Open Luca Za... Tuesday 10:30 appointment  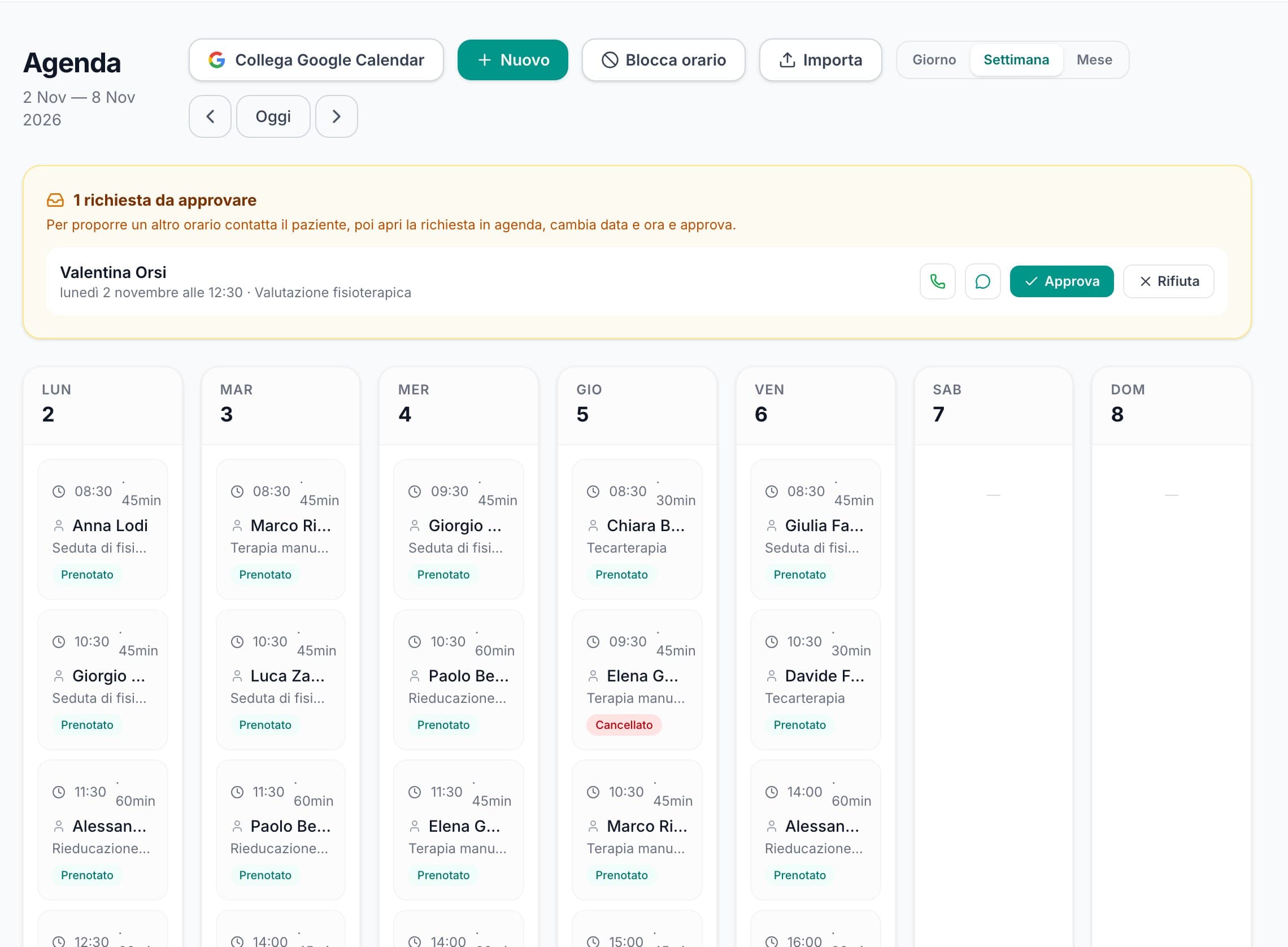[x=281, y=679]
